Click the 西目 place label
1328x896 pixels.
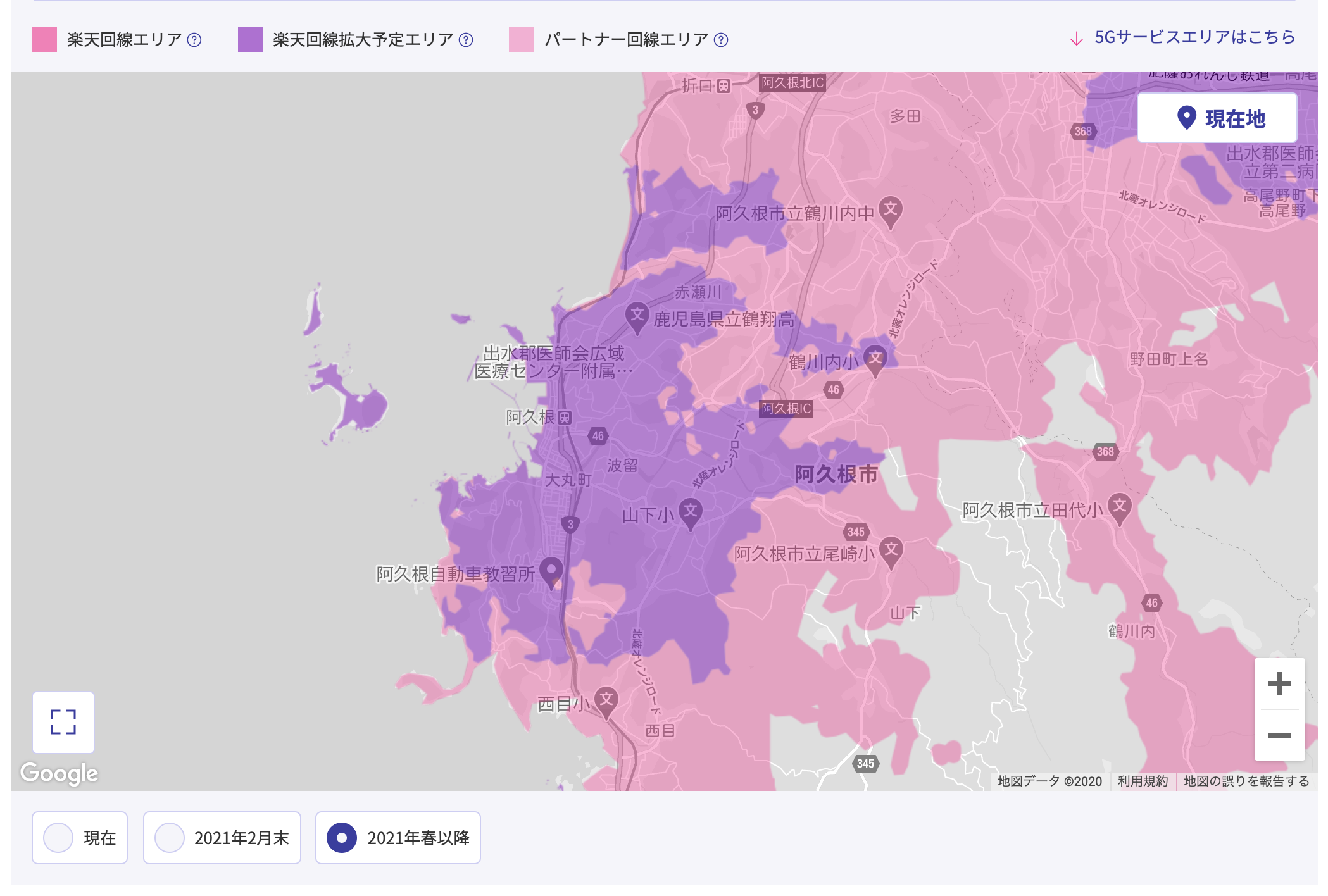pyautogui.click(x=660, y=731)
